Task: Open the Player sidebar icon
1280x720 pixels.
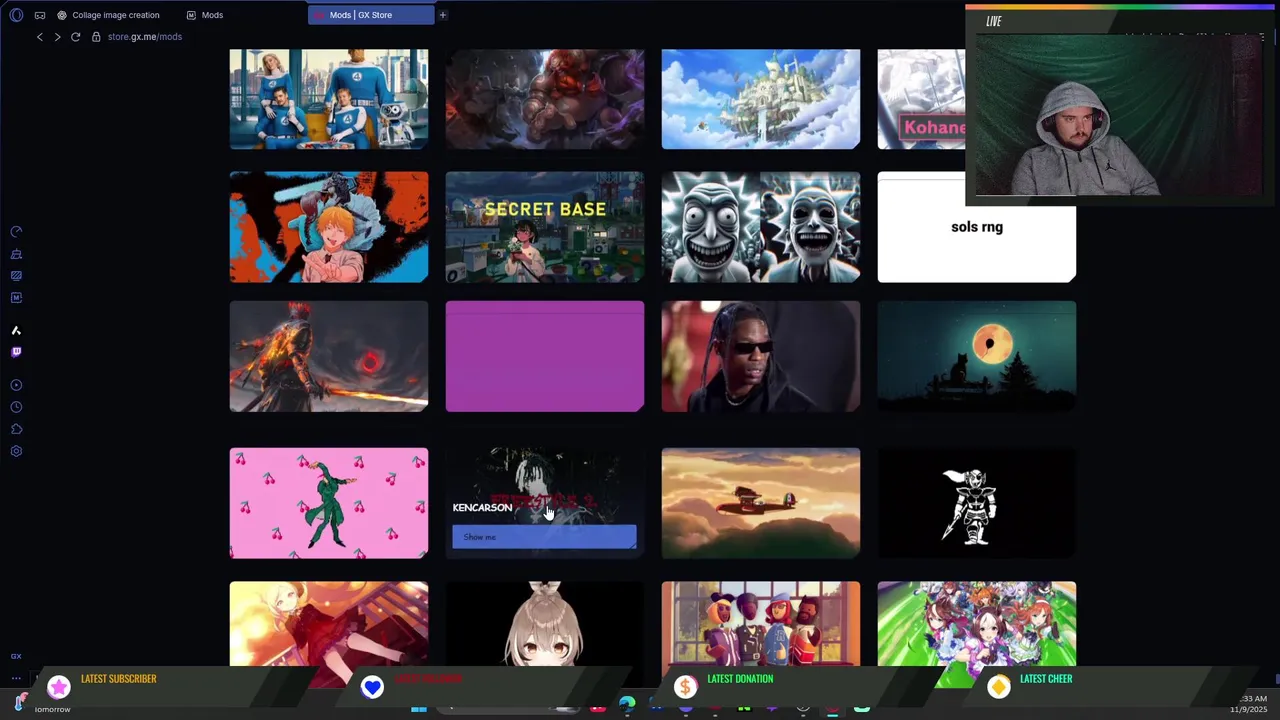Action: tap(16, 385)
